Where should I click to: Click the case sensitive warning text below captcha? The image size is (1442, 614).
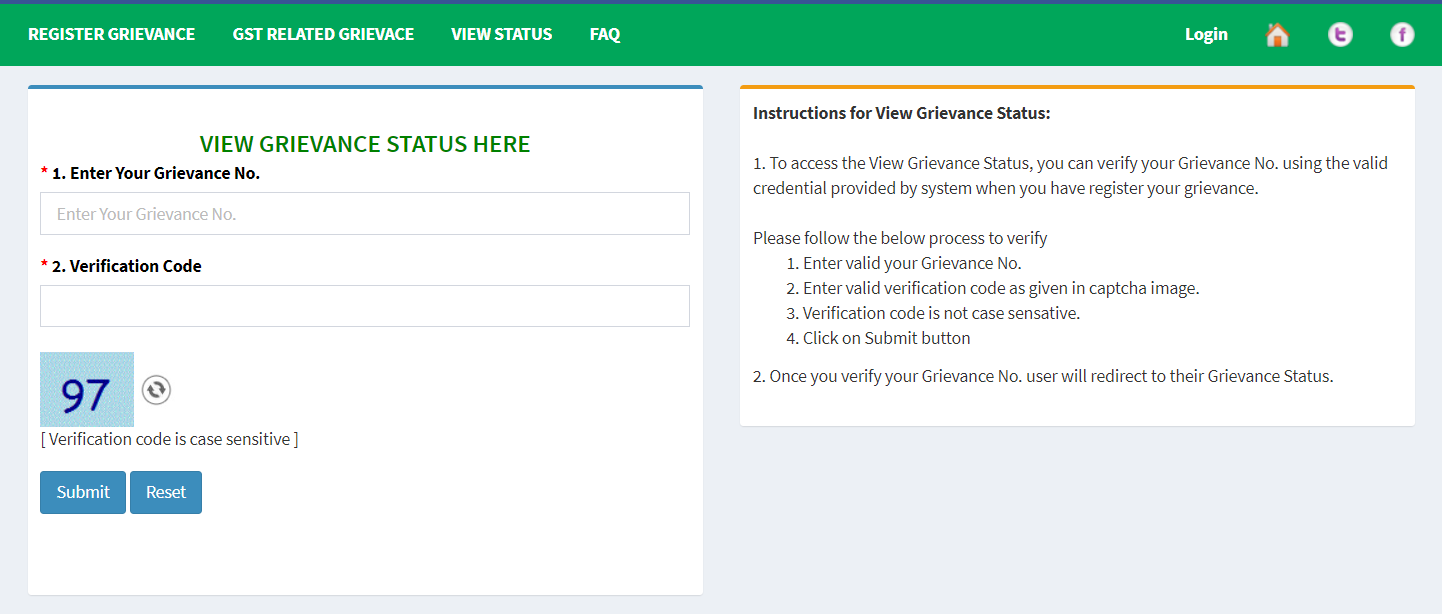coord(169,439)
